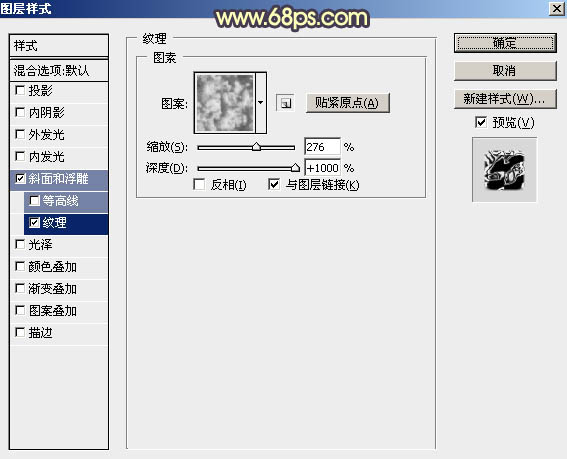Close the 图层样式 dialog
The height and width of the screenshot is (459, 567).
556,9
